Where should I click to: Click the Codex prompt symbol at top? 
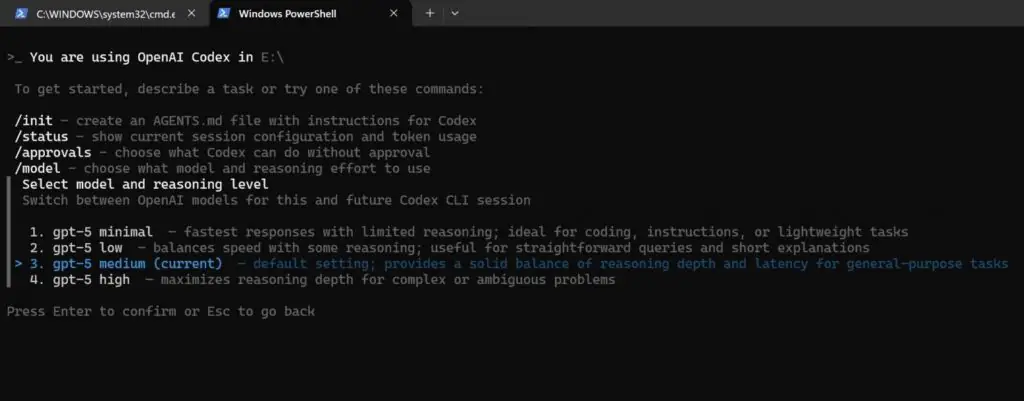(13, 58)
